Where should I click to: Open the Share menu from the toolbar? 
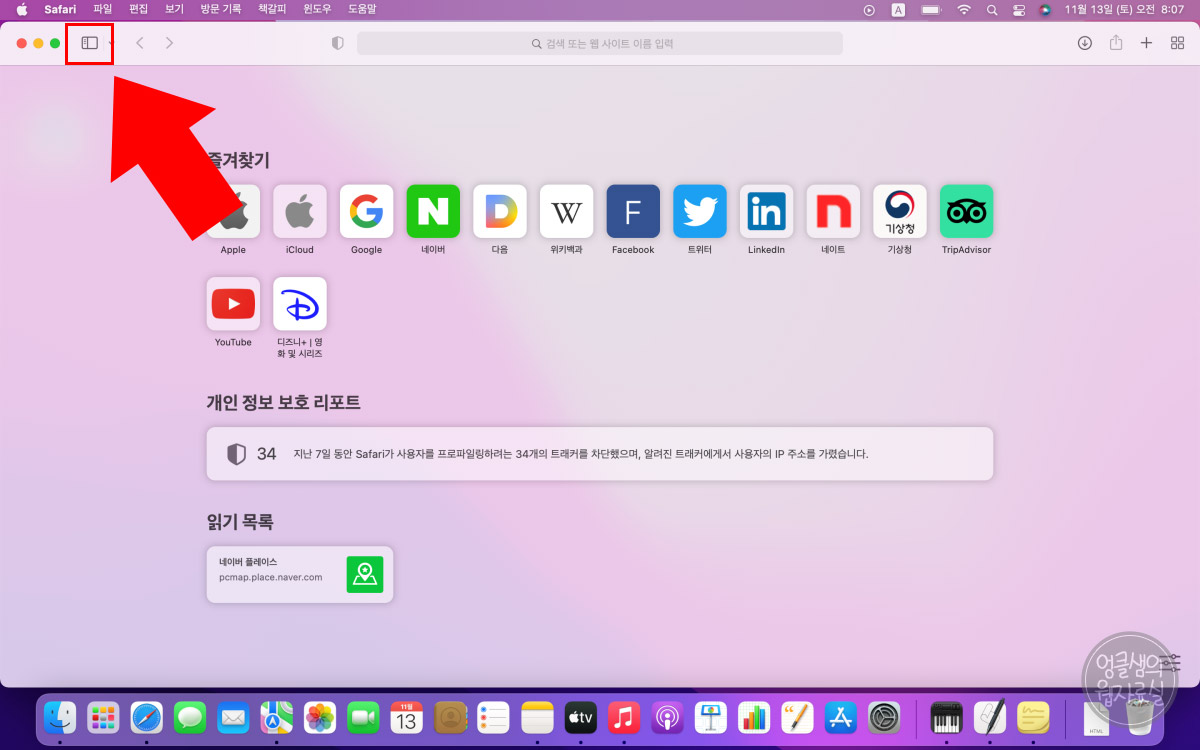(1116, 43)
